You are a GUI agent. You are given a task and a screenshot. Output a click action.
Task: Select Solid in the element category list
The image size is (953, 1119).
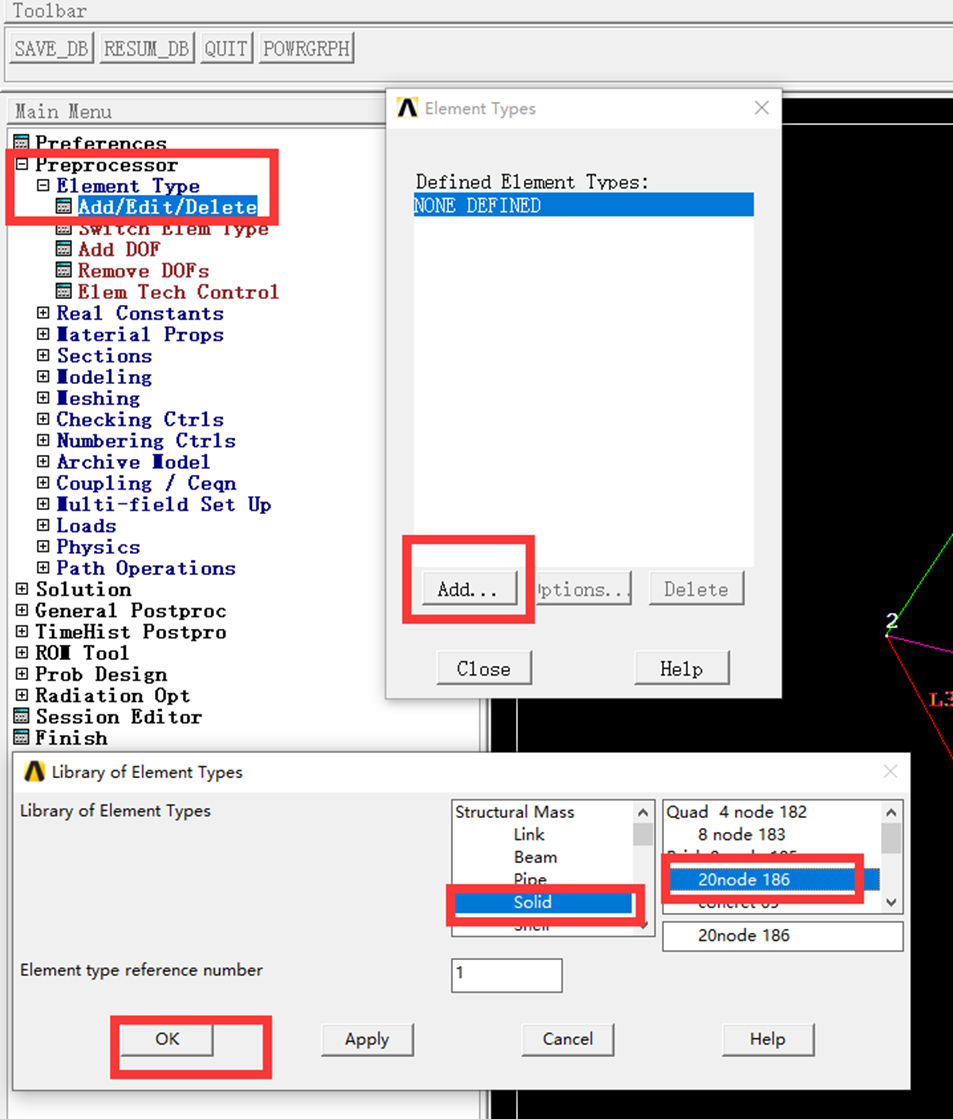pos(532,901)
